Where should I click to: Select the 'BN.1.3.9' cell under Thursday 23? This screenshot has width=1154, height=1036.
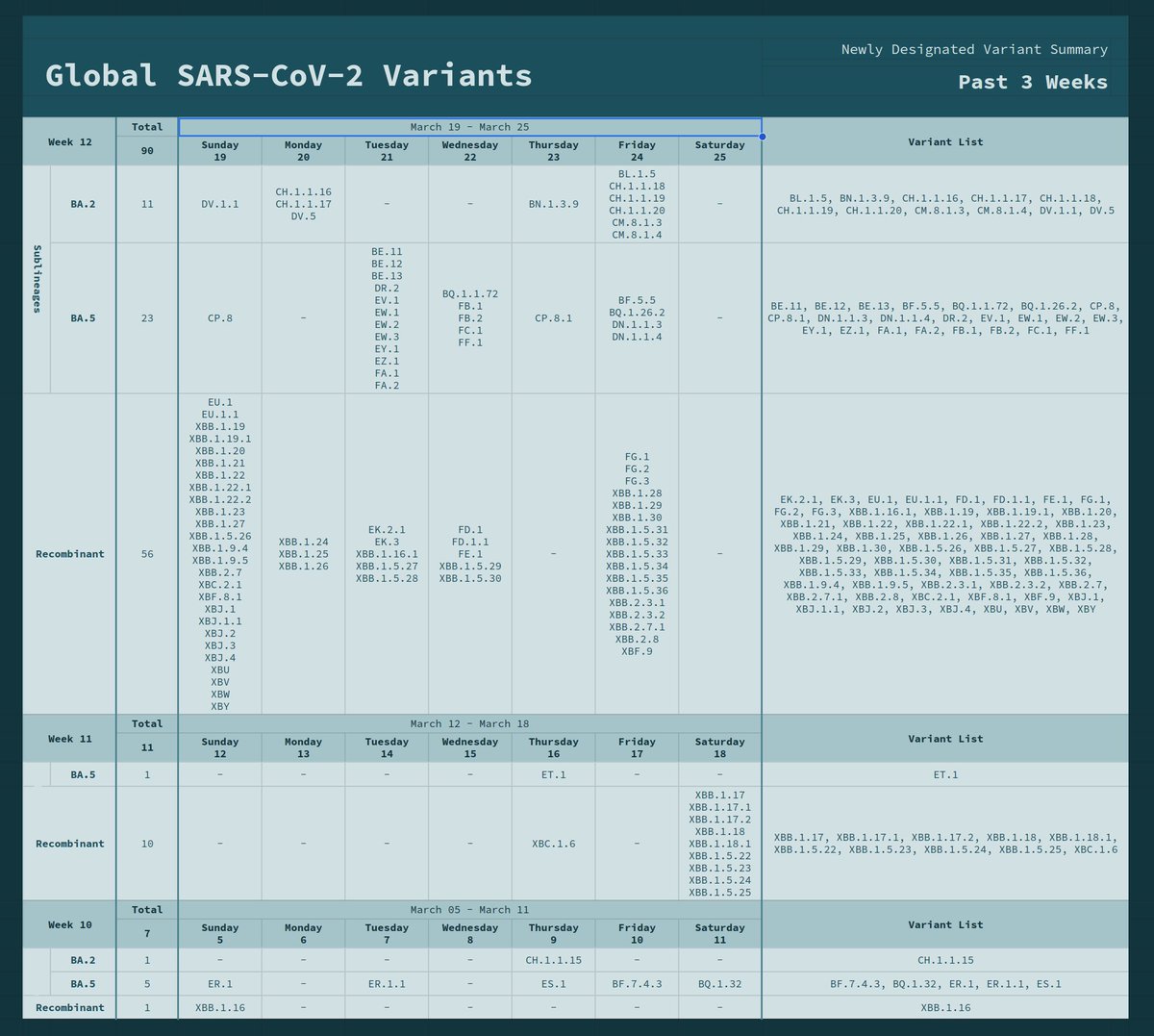point(554,204)
